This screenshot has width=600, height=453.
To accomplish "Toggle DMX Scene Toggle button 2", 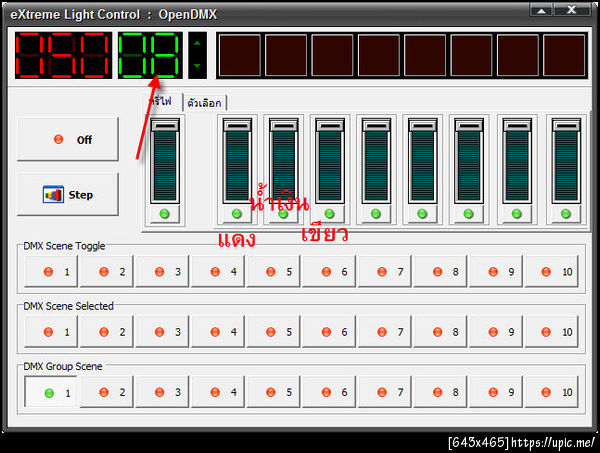I will pos(107,272).
